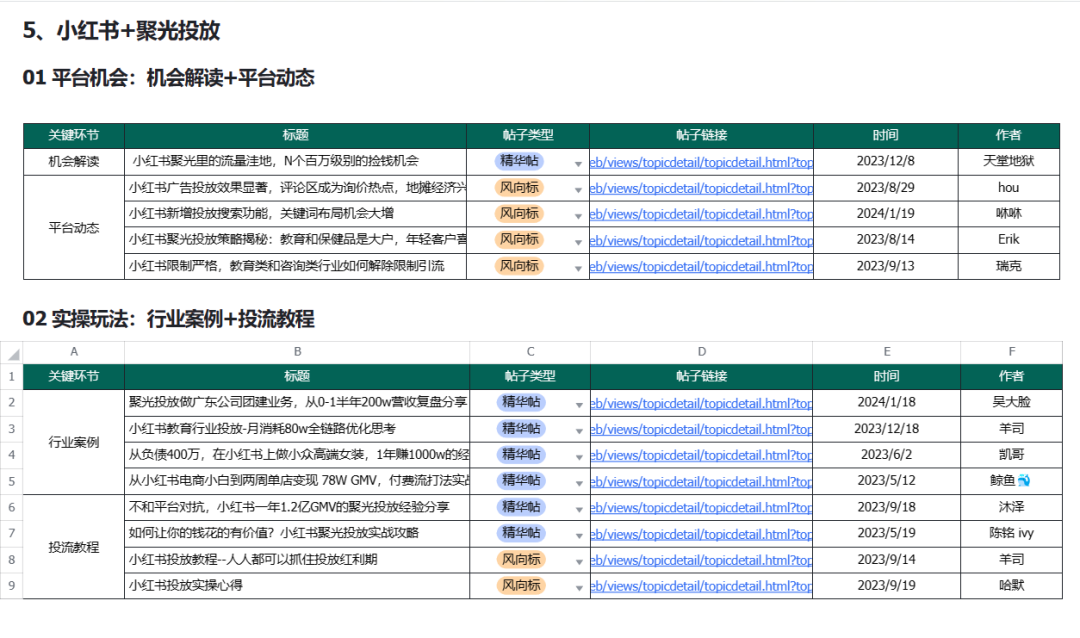The height and width of the screenshot is (638, 1080).
Task: Open the post link dated 2023/9/13
Action: click(x=701, y=267)
